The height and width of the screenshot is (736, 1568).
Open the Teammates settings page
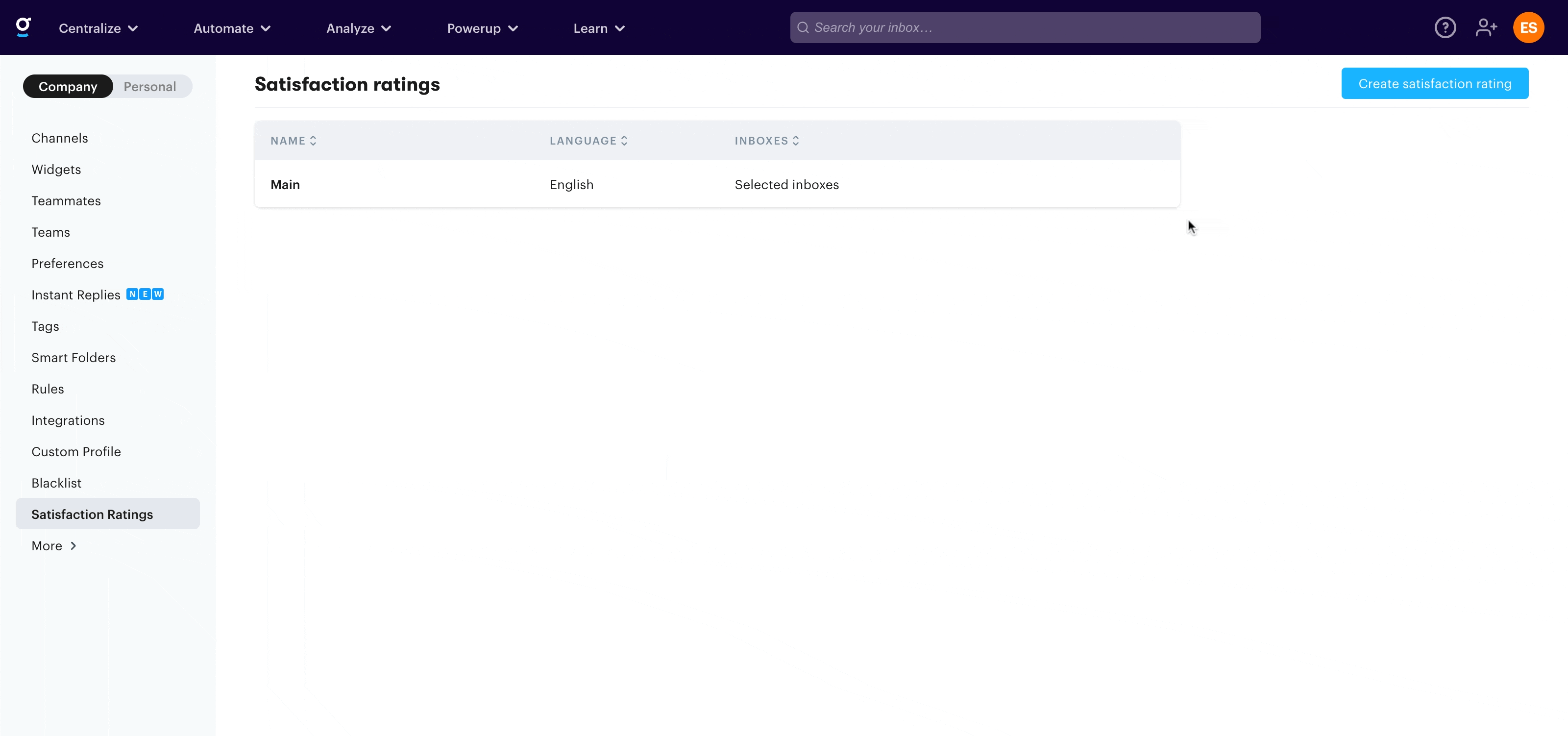pyautogui.click(x=66, y=201)
